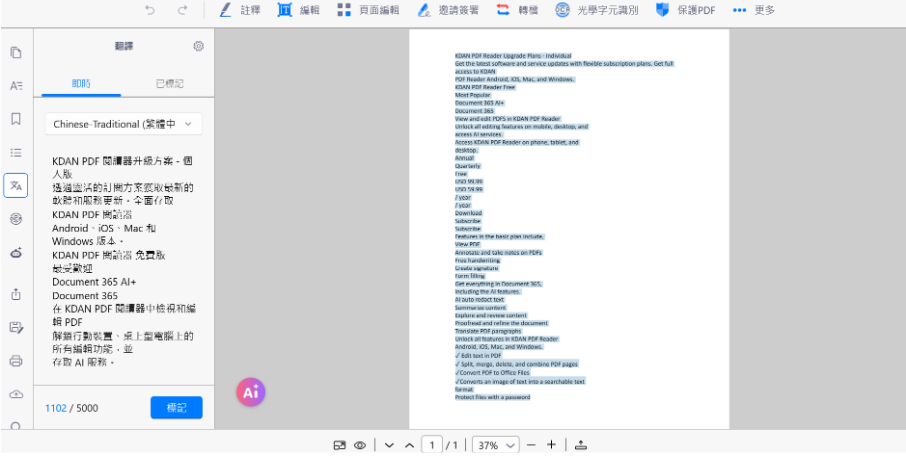Image resolution: width=906 pixels, height=457 pixels.
Task: Click the 轉檔 convert tool
Action: click(x=517, y=10)
